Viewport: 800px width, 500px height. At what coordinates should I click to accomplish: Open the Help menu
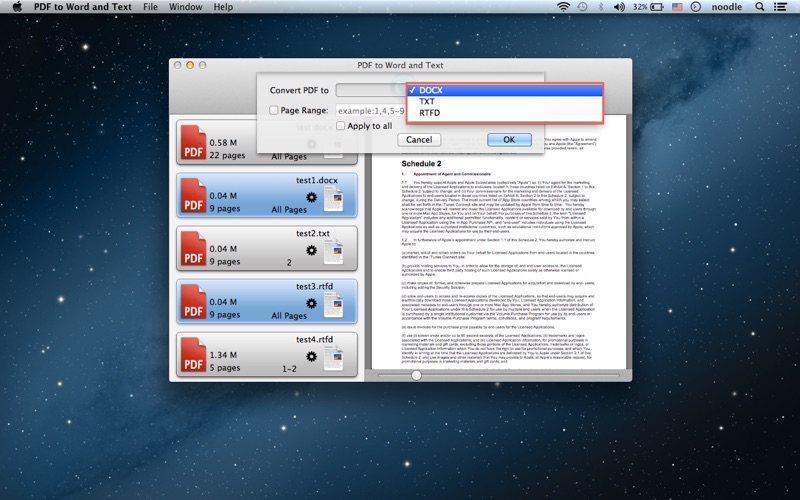[223, 7]
